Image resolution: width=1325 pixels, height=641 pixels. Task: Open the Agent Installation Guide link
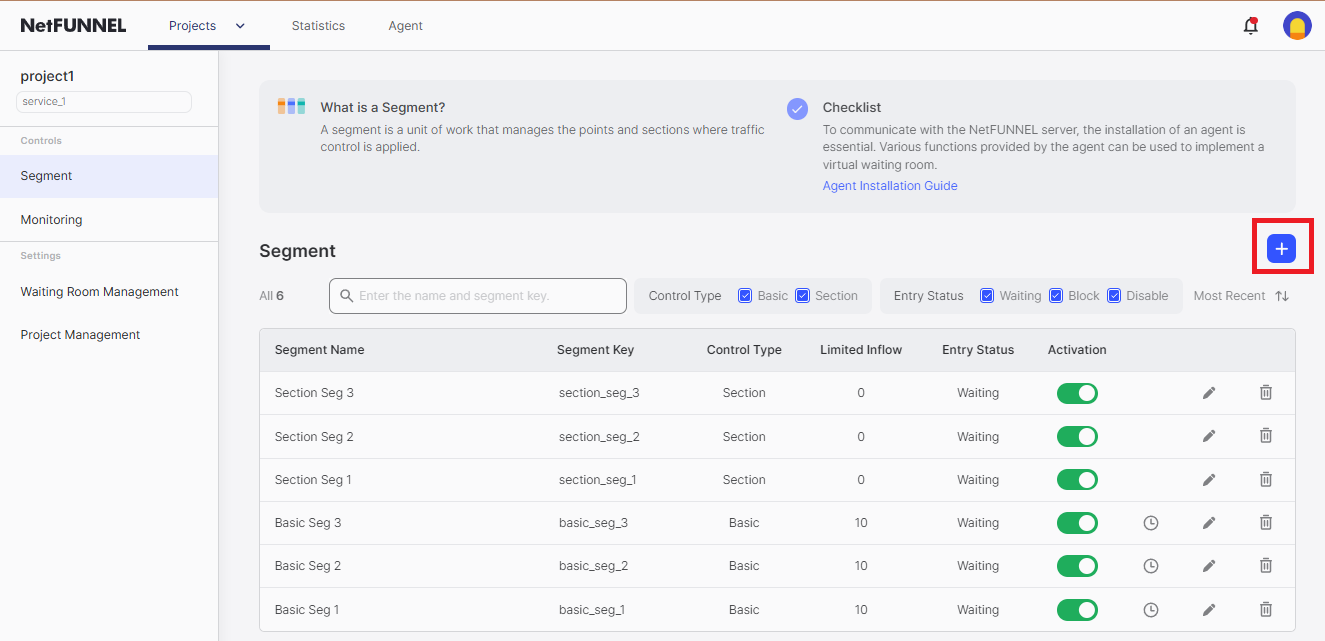(889, 185)
